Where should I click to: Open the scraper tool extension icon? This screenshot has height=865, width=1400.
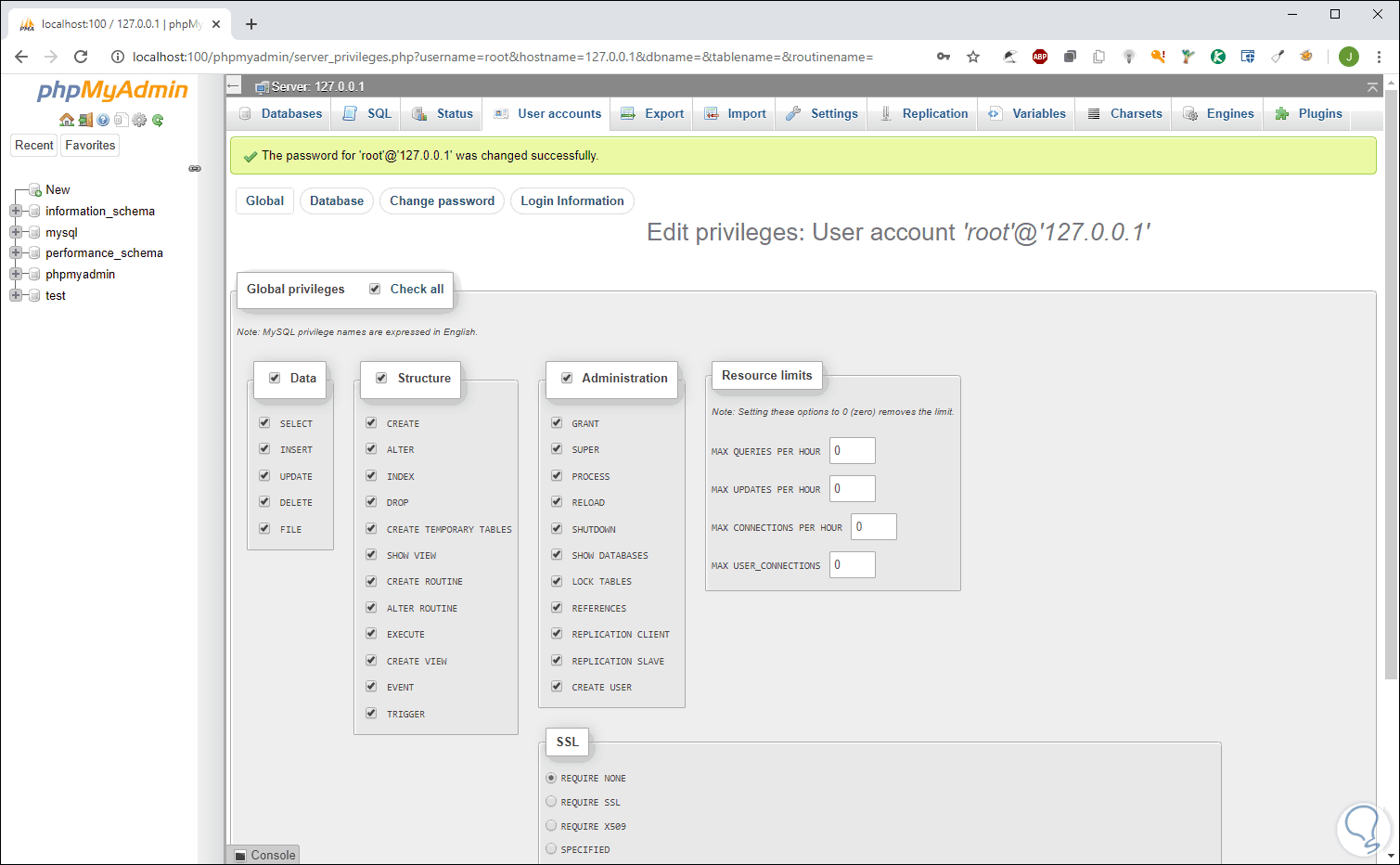1278,57
